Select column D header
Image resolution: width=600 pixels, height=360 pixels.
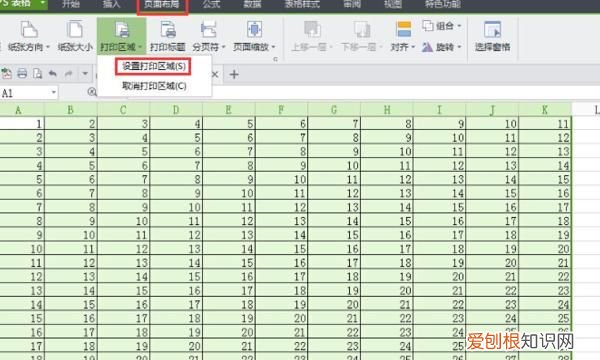pos(176,110)
